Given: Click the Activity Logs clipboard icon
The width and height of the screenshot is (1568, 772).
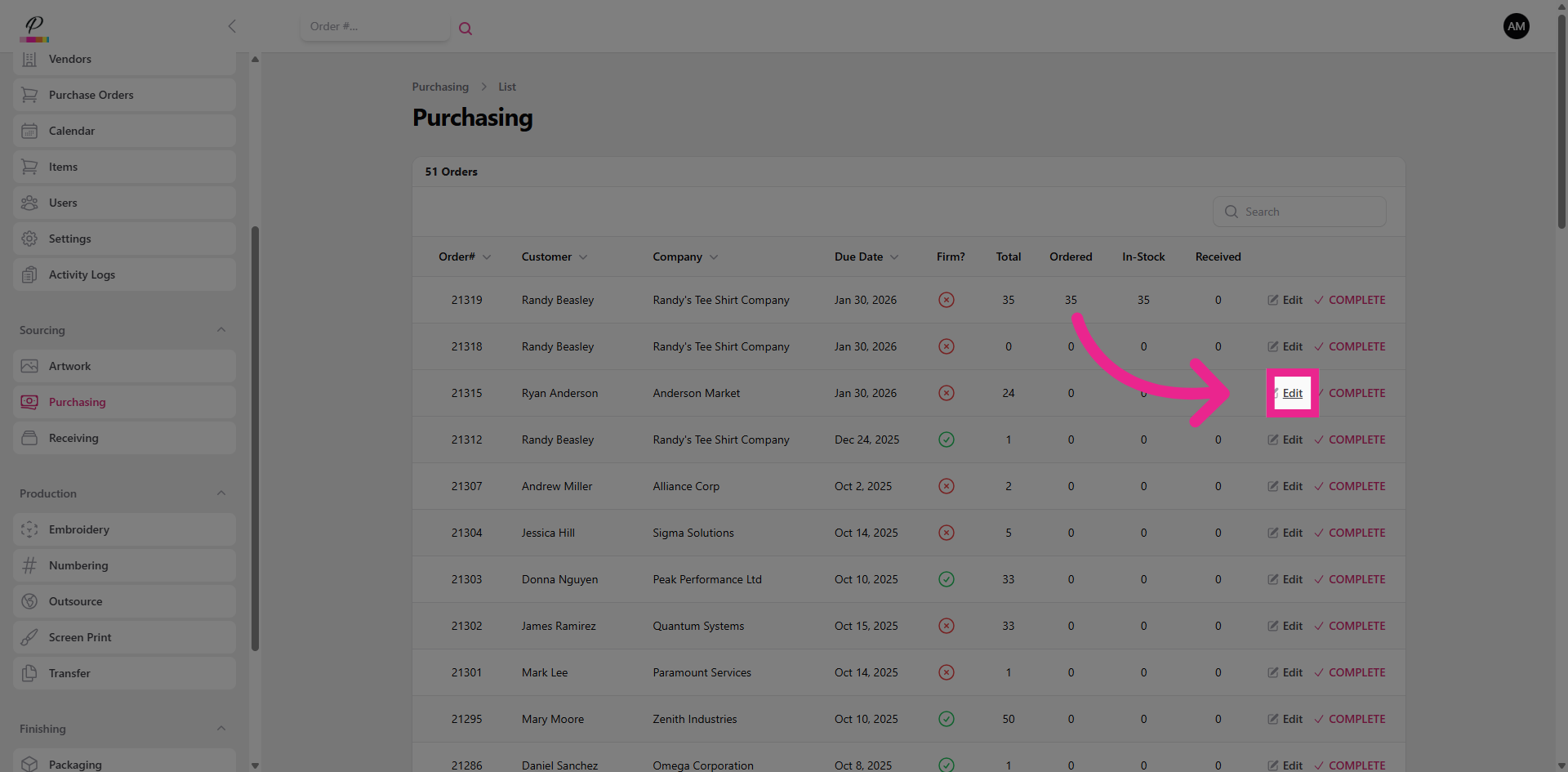Looking at the screenshot, I should [x=29, y=274].
